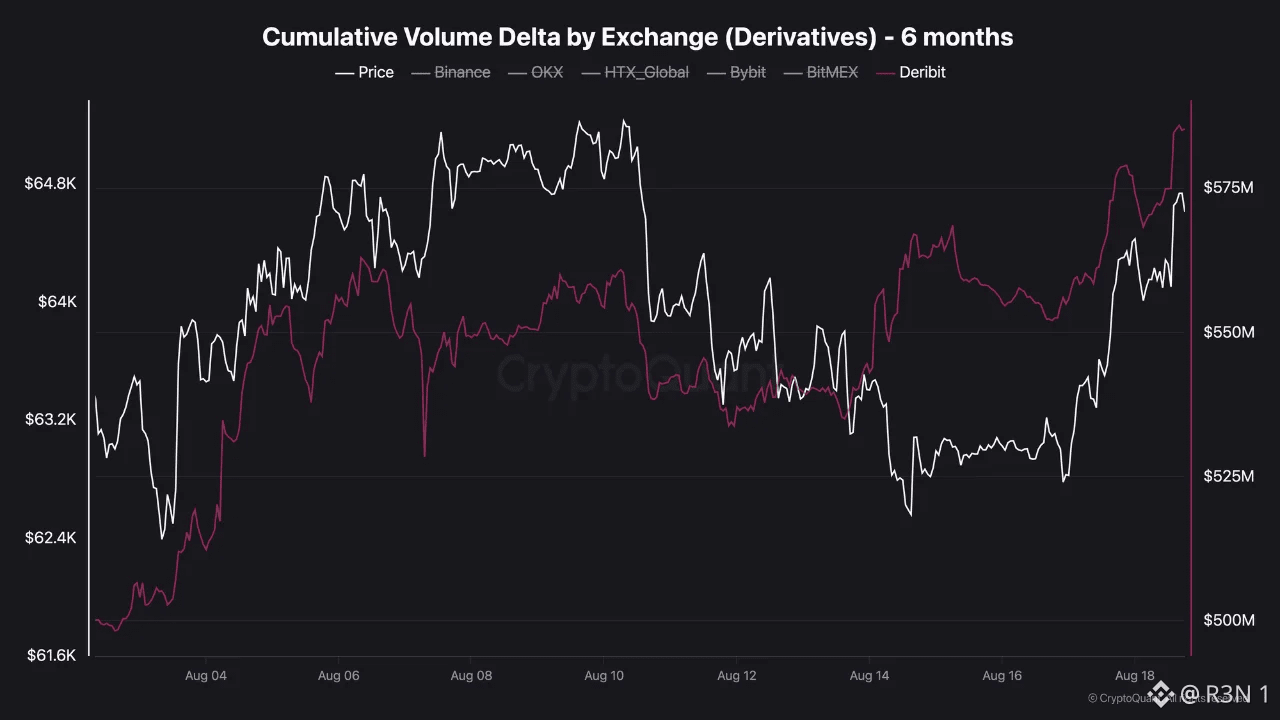Viewport: 1280px width, 720px height.
Task: Click the $575M volume axis label
Action: [x=1229, y=187]
